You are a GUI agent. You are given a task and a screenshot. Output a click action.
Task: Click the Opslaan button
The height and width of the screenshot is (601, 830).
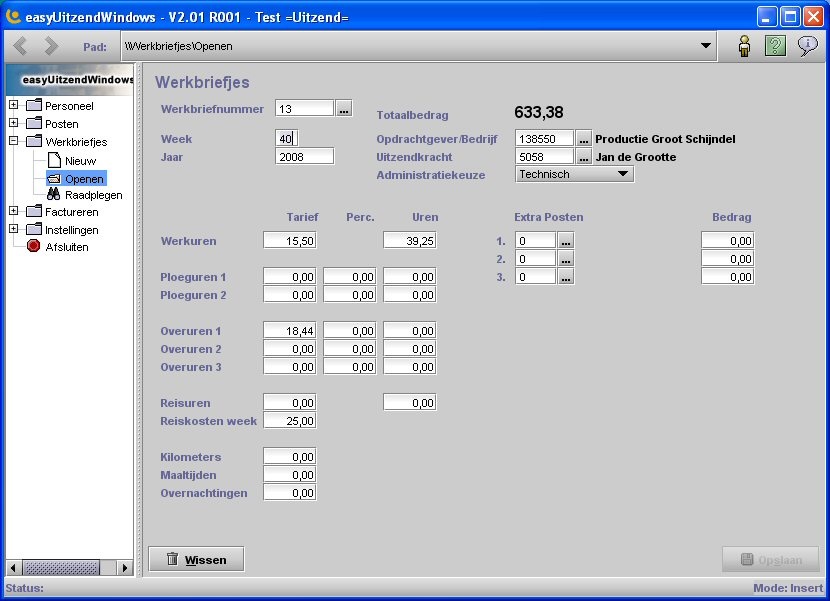coord(771,559)
